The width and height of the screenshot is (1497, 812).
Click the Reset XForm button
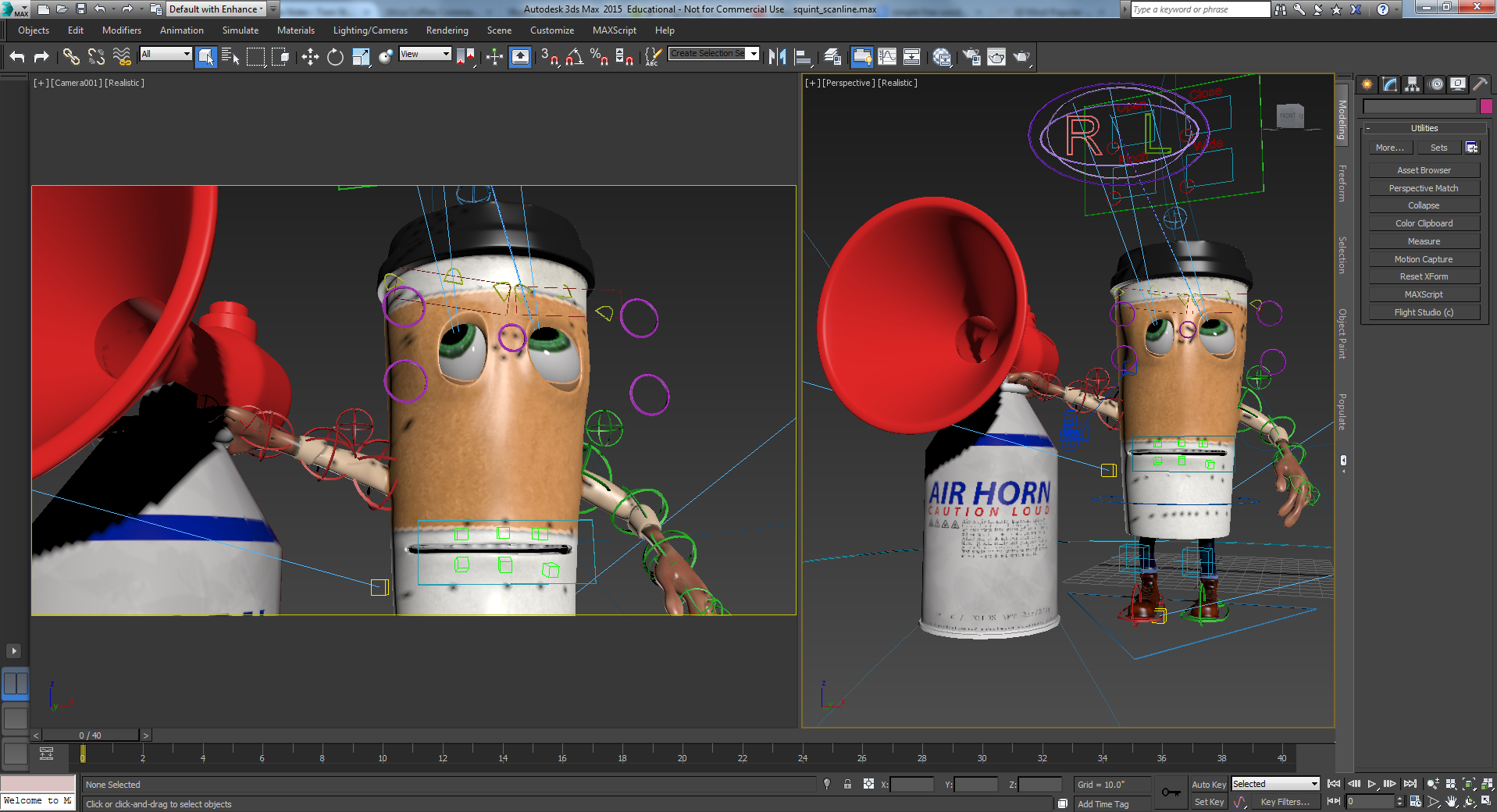[1424, 276]
